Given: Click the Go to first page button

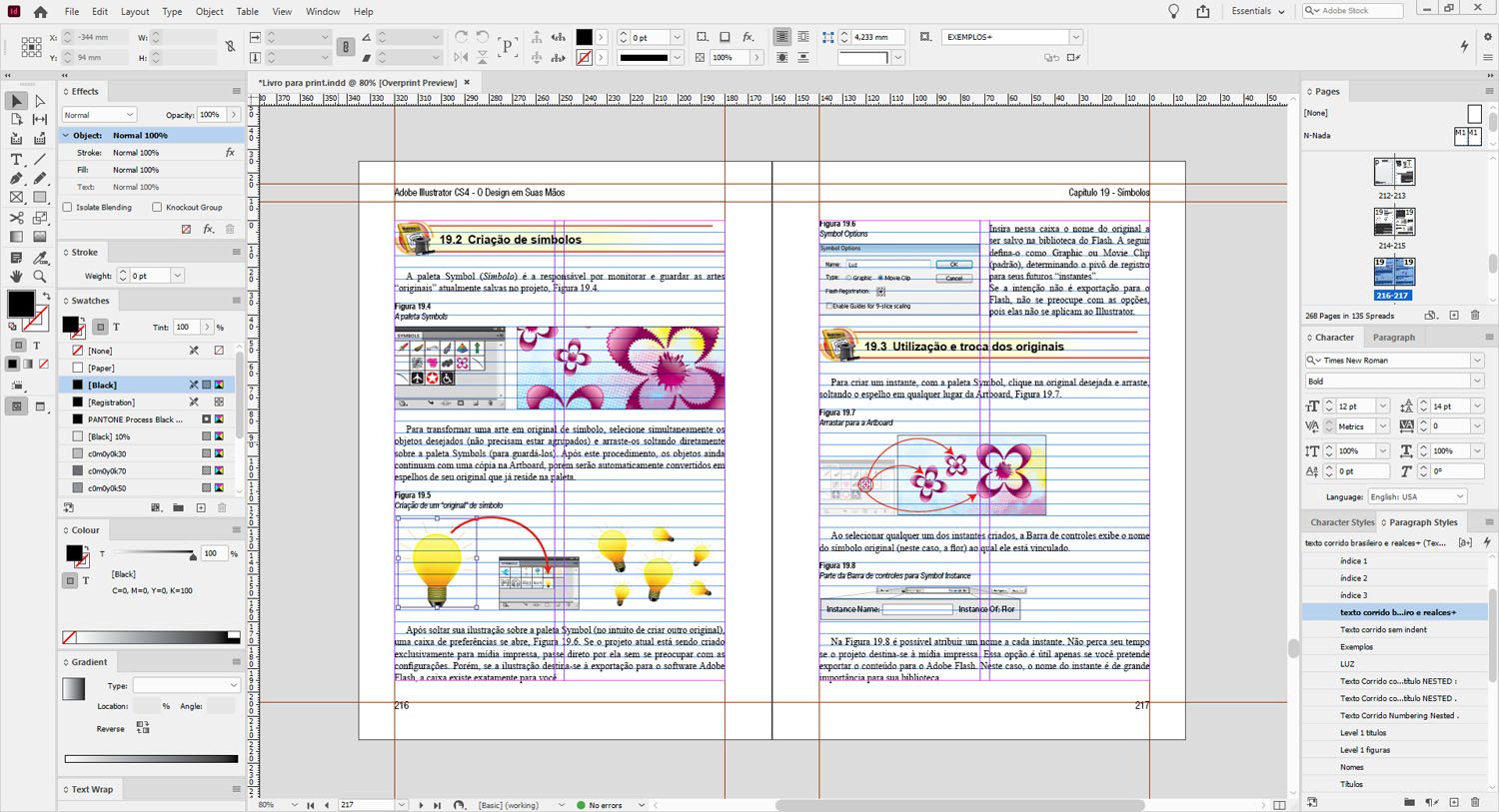Looking at the screenshot, I should [x=310, y=805].
